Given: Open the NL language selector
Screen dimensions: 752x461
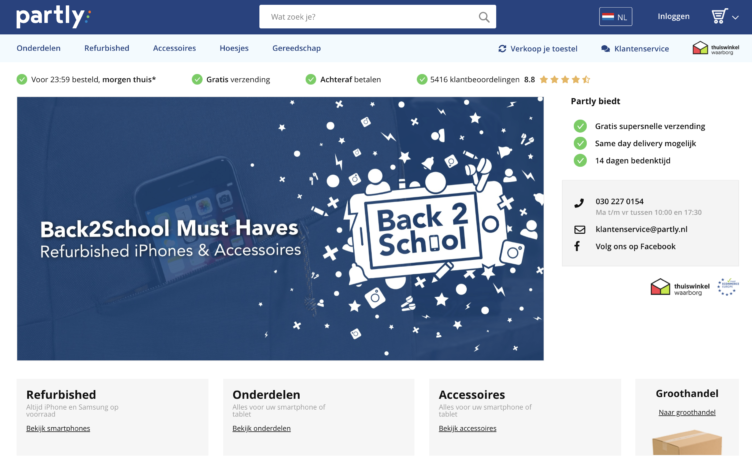Looking at the screenshot, I should tap(615, 17).
